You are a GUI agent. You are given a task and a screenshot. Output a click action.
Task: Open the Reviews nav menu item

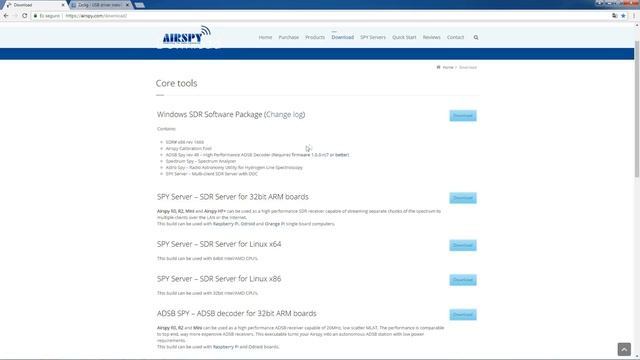431,37
